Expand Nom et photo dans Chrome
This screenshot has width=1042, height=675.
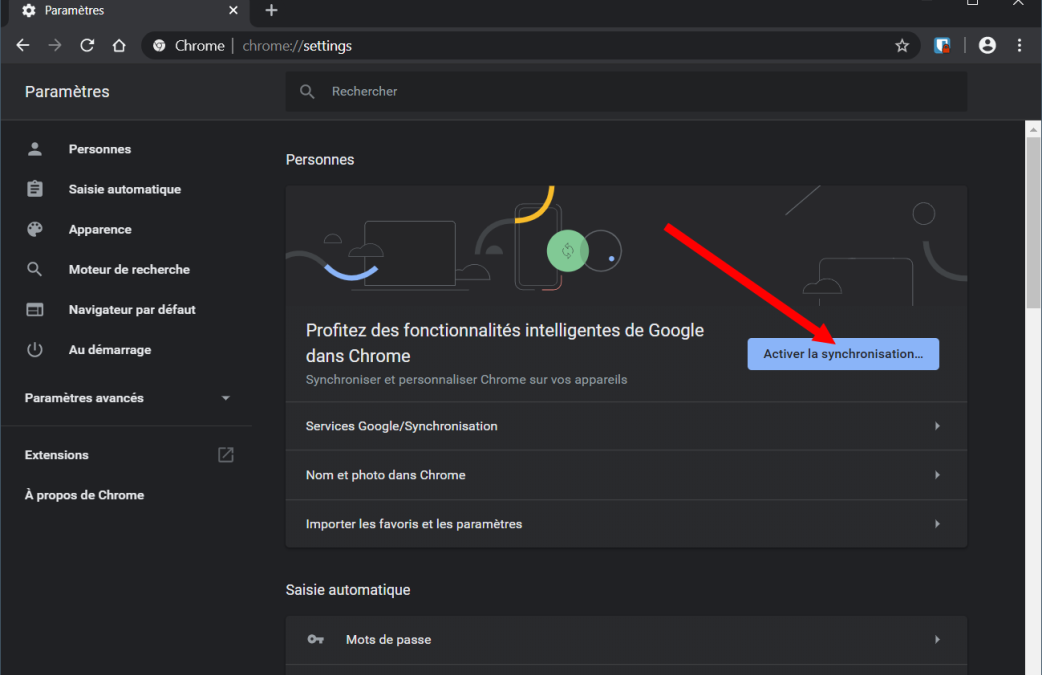pyautogui.click(x=625, y=475)
